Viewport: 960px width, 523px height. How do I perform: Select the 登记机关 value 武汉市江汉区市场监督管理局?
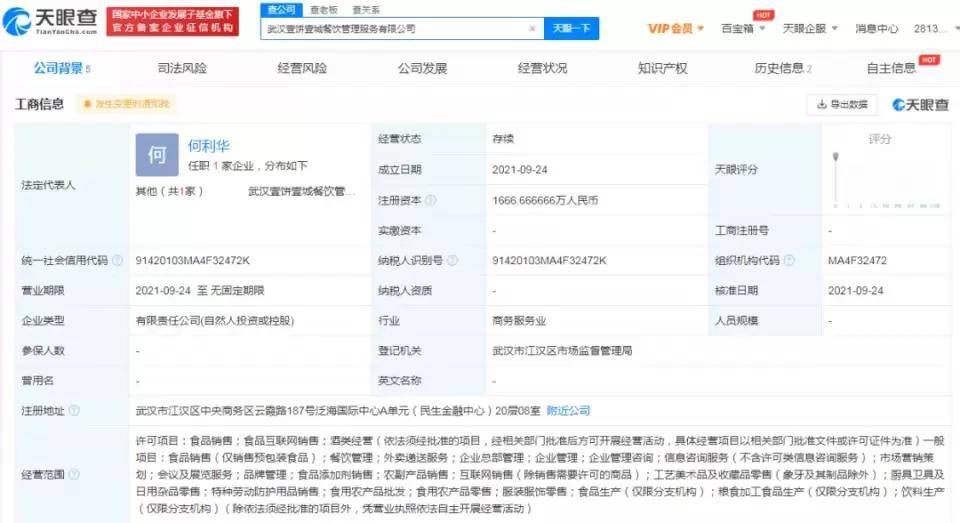tap(562, 350)
